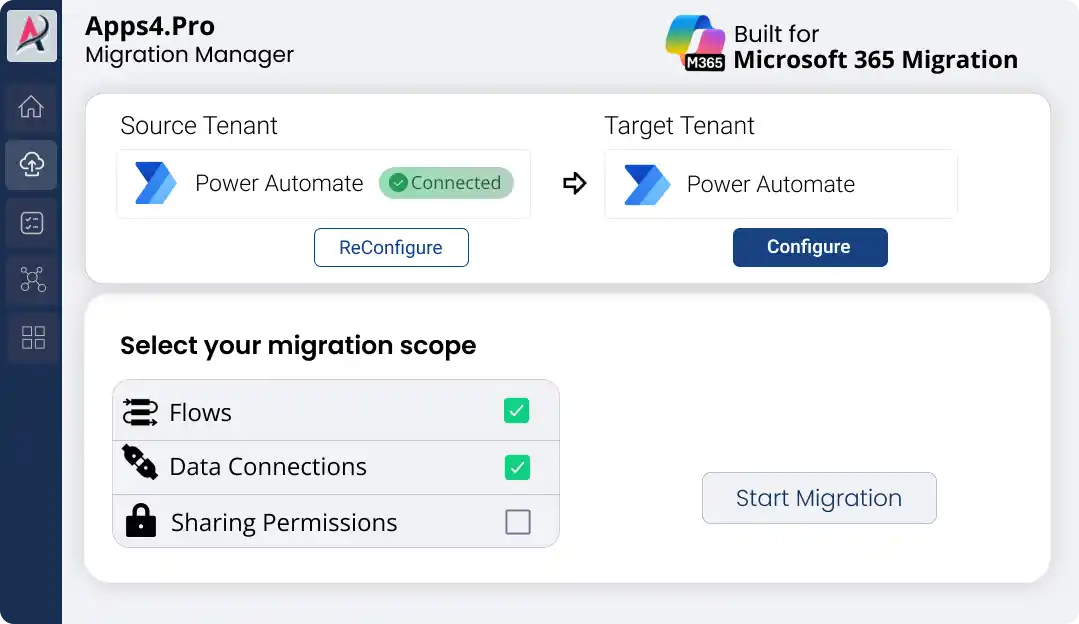Click the Flows row icon

(x=140, y=412)
